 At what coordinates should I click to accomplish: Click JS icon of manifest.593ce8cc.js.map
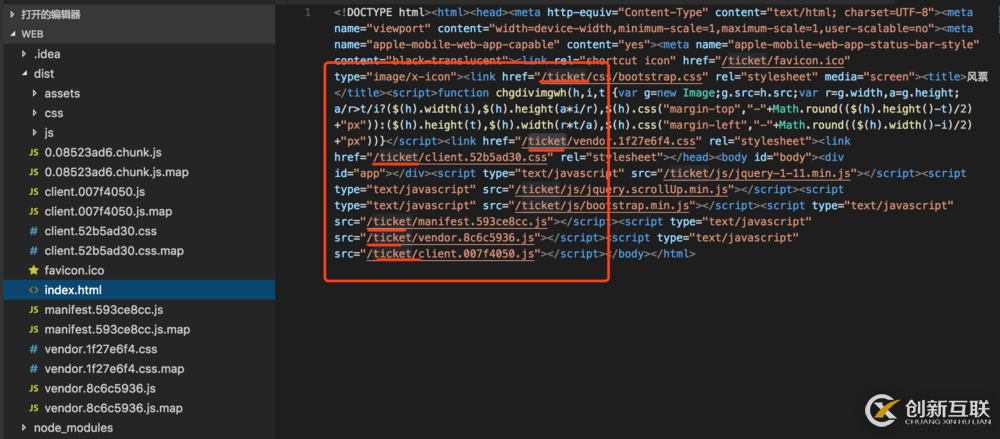34,330
